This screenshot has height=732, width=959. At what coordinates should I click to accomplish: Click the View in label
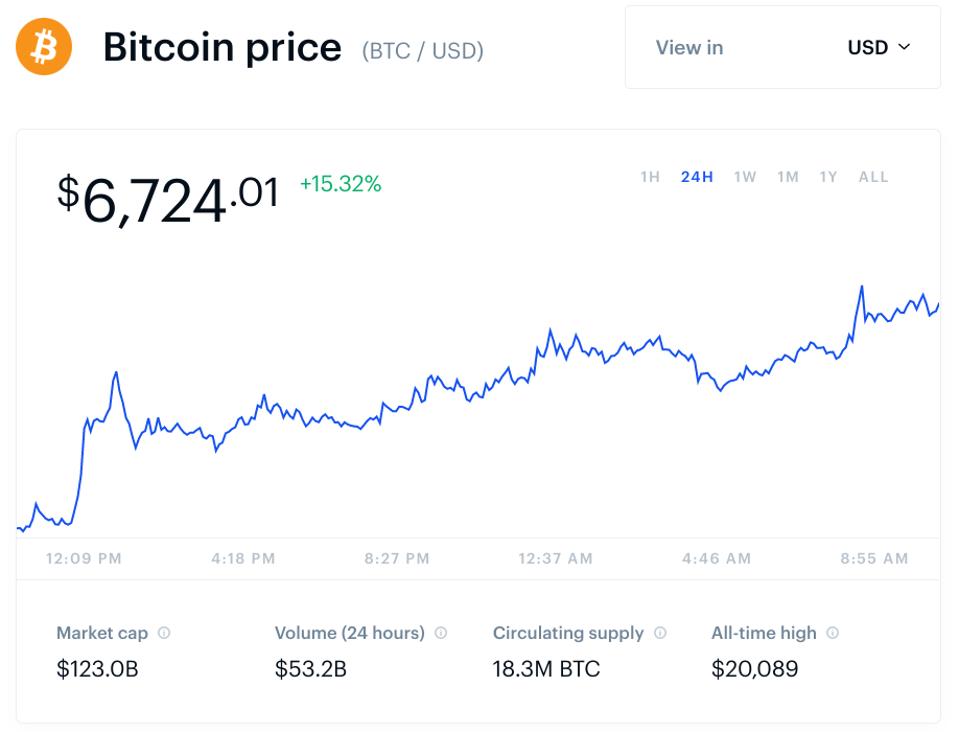689,47
